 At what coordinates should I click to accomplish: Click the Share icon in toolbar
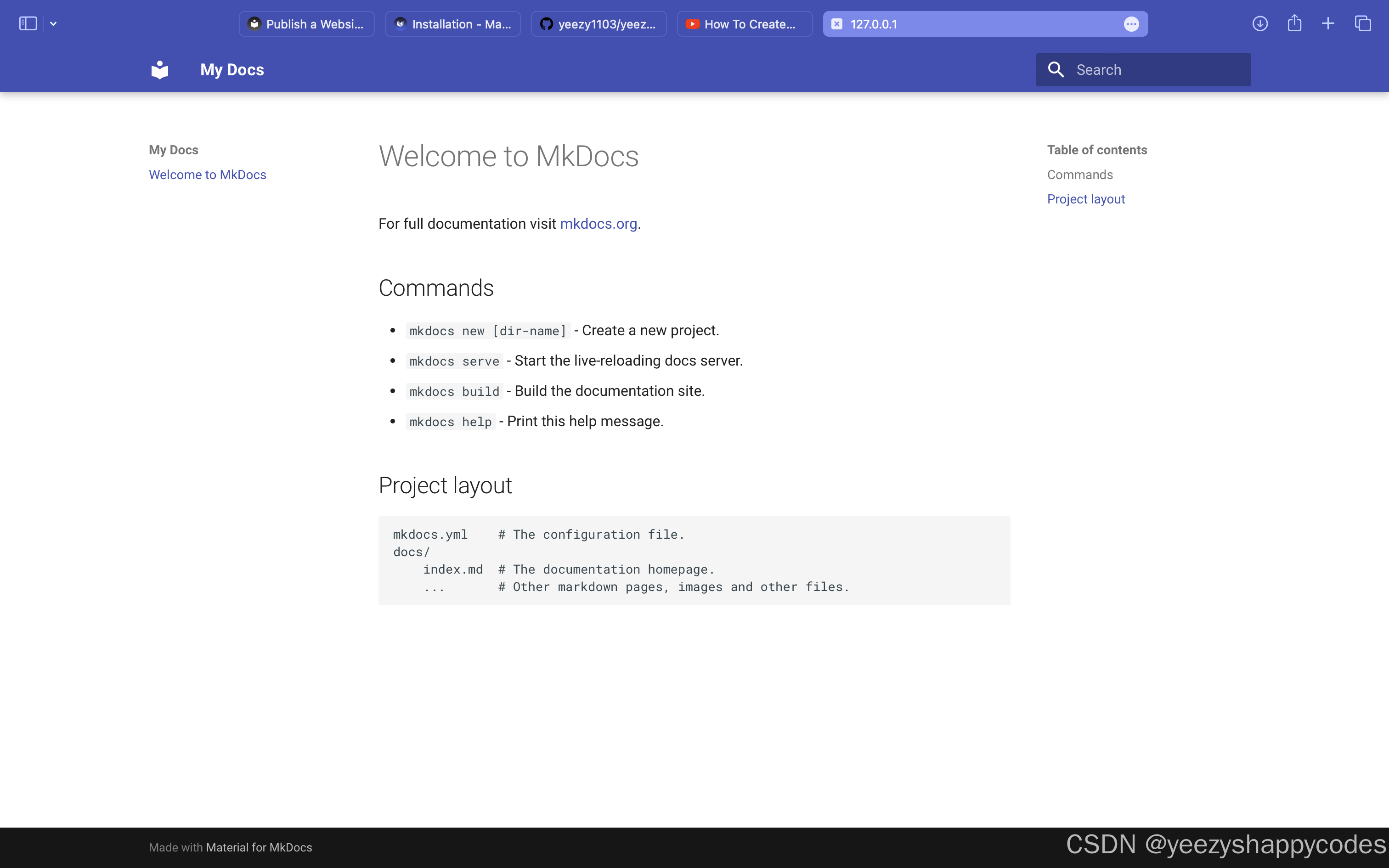pyautogui.click(x=1294, y=23)
